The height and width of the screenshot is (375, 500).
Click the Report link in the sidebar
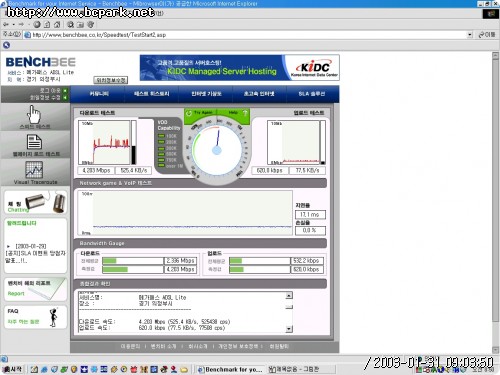pos(16,294)
